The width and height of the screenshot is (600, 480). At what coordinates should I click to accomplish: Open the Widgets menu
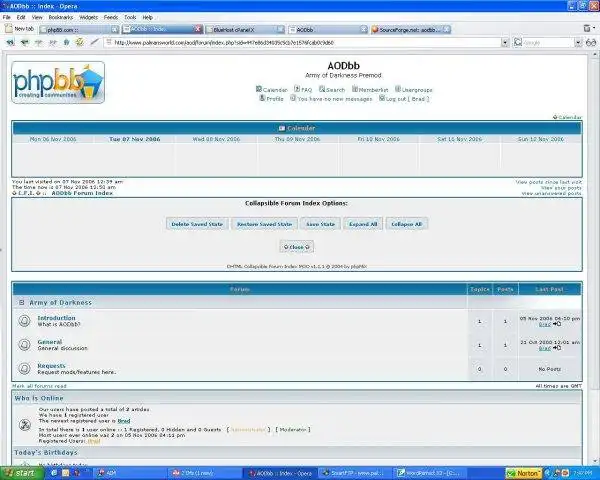pos(88,17)
